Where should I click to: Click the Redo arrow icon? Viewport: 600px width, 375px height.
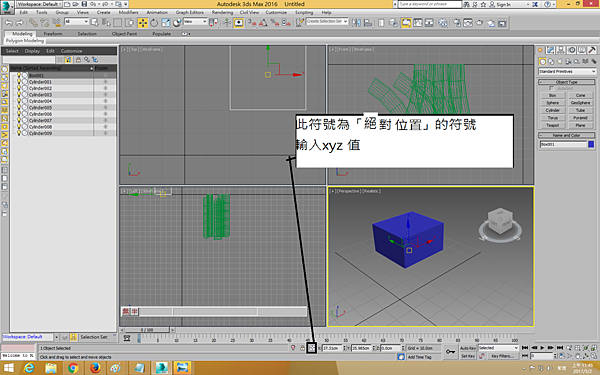pos(19,23)
